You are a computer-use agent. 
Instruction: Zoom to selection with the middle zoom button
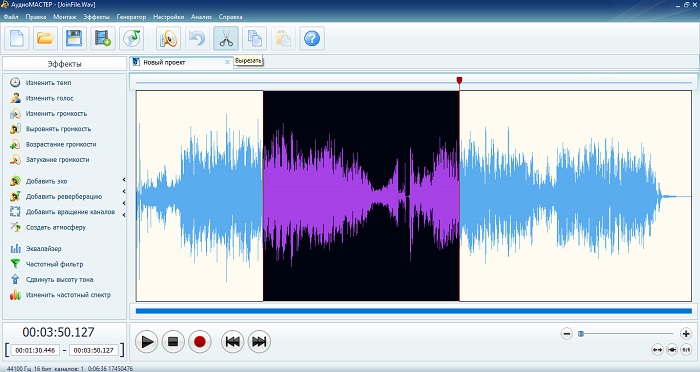672,350
